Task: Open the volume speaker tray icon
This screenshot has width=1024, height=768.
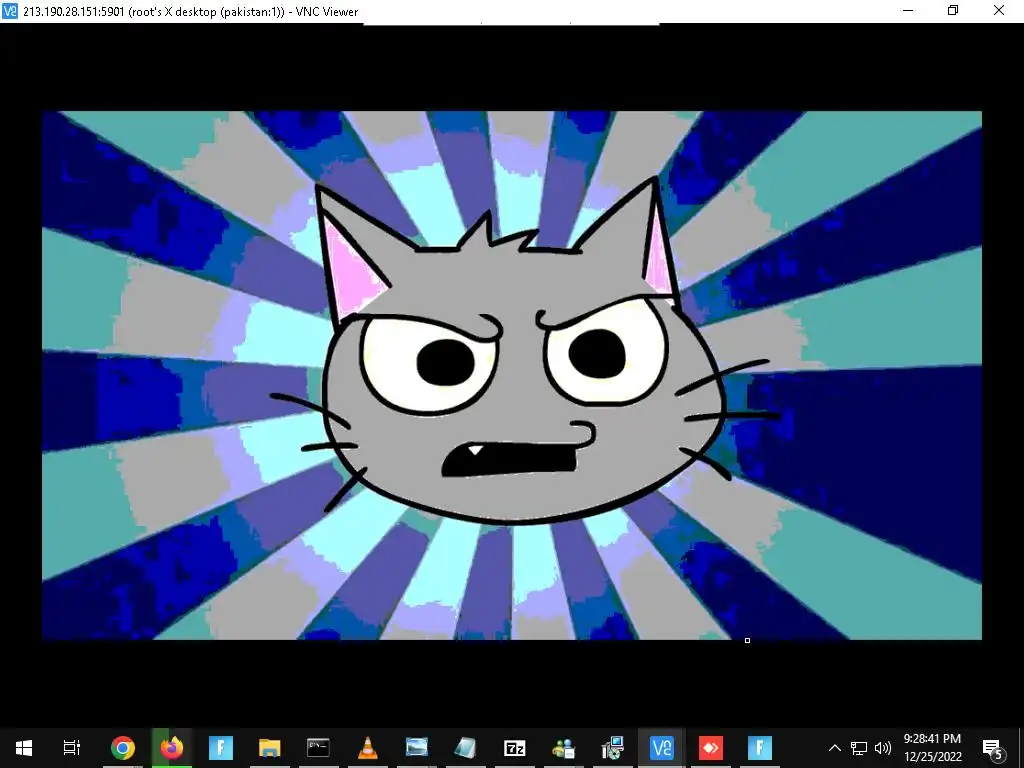Action: coord(883,748)
